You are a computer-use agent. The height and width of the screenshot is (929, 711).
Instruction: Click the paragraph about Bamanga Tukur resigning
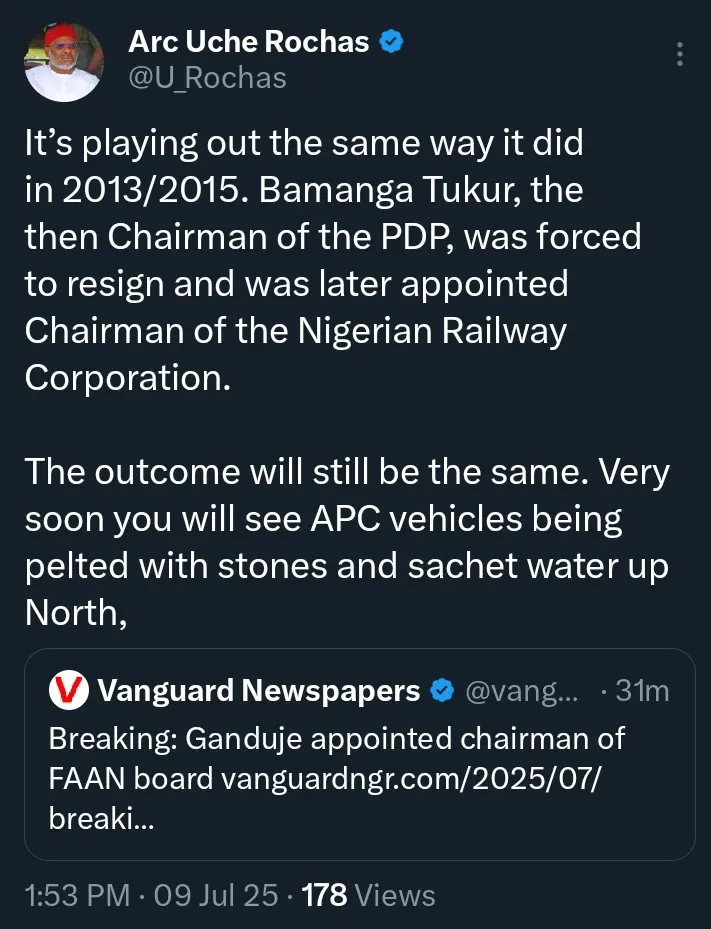pos(330,260)
